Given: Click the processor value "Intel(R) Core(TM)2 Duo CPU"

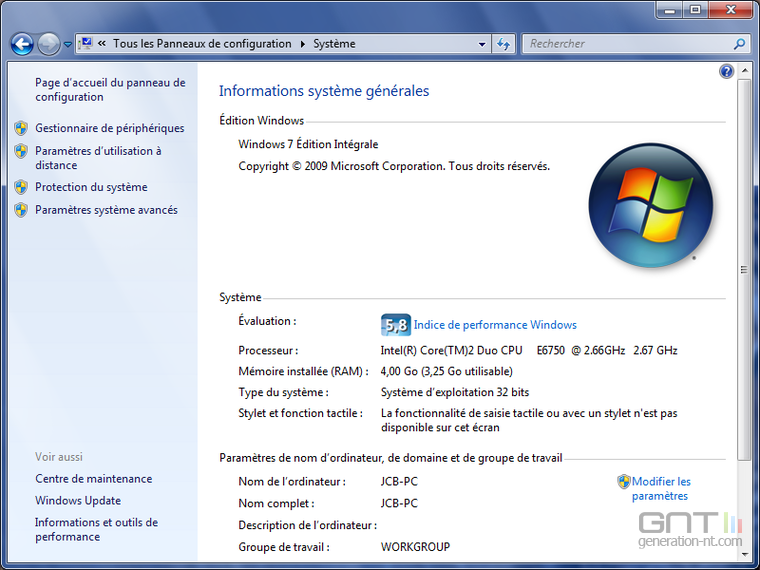Looking at the screenshot, I should tap(451, 350).
